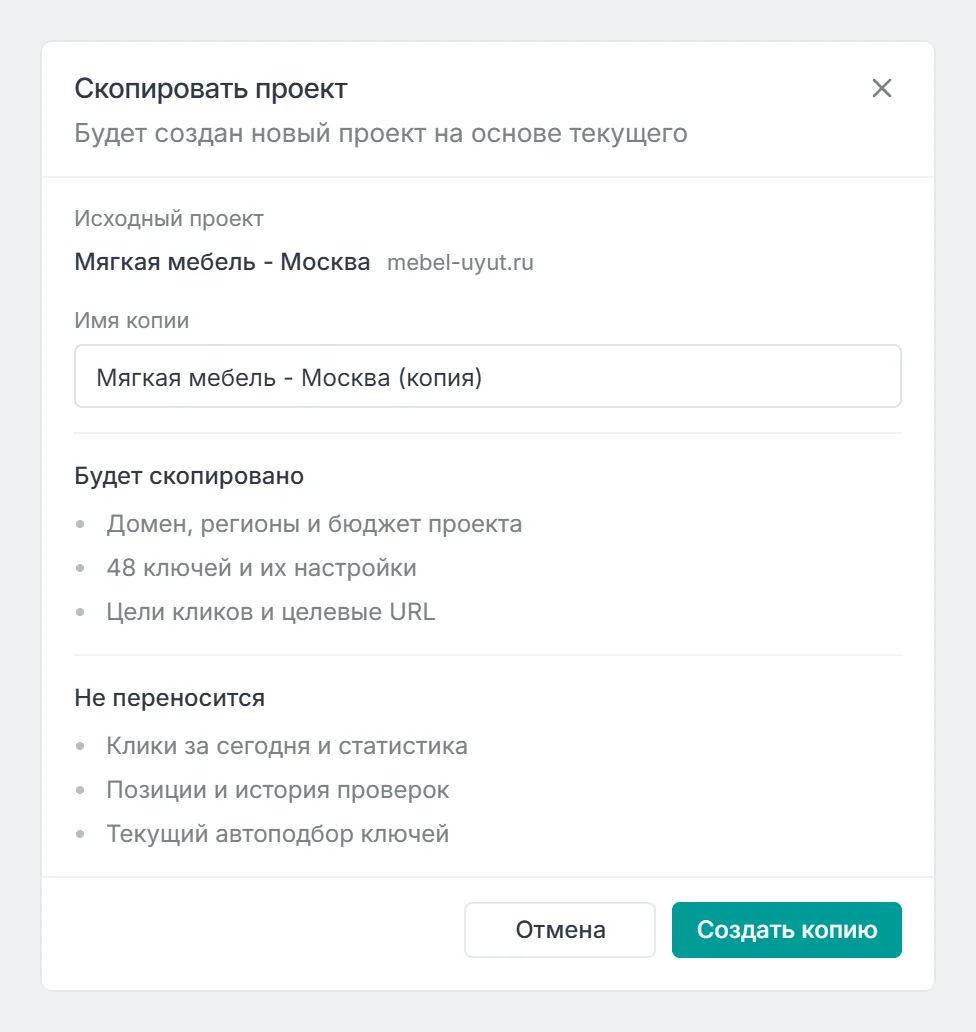Click item Клики за сегодня и статистика
The image size is (976, 1032).
point(287,746)
